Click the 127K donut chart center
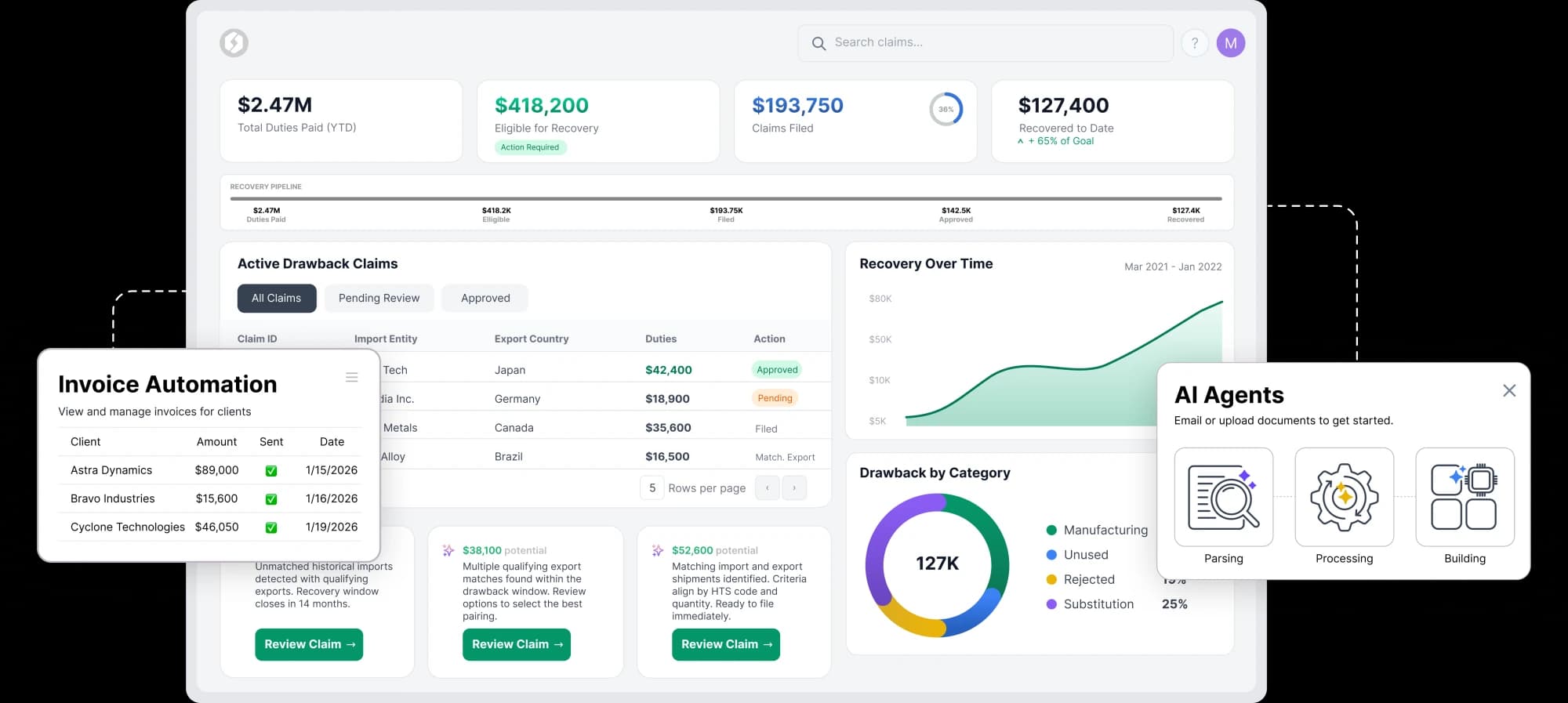This screenshot has height=703, width=1568. [938, 563]
